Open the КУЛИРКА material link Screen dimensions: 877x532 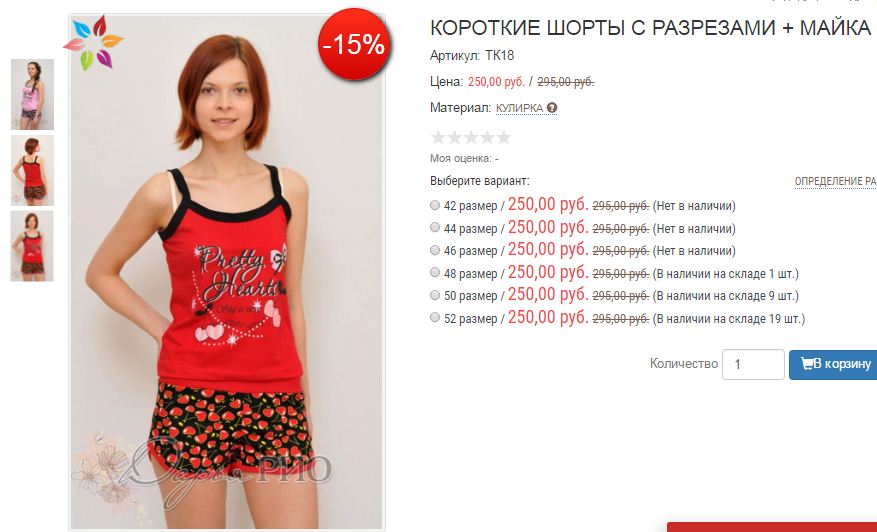click(520, 108)
